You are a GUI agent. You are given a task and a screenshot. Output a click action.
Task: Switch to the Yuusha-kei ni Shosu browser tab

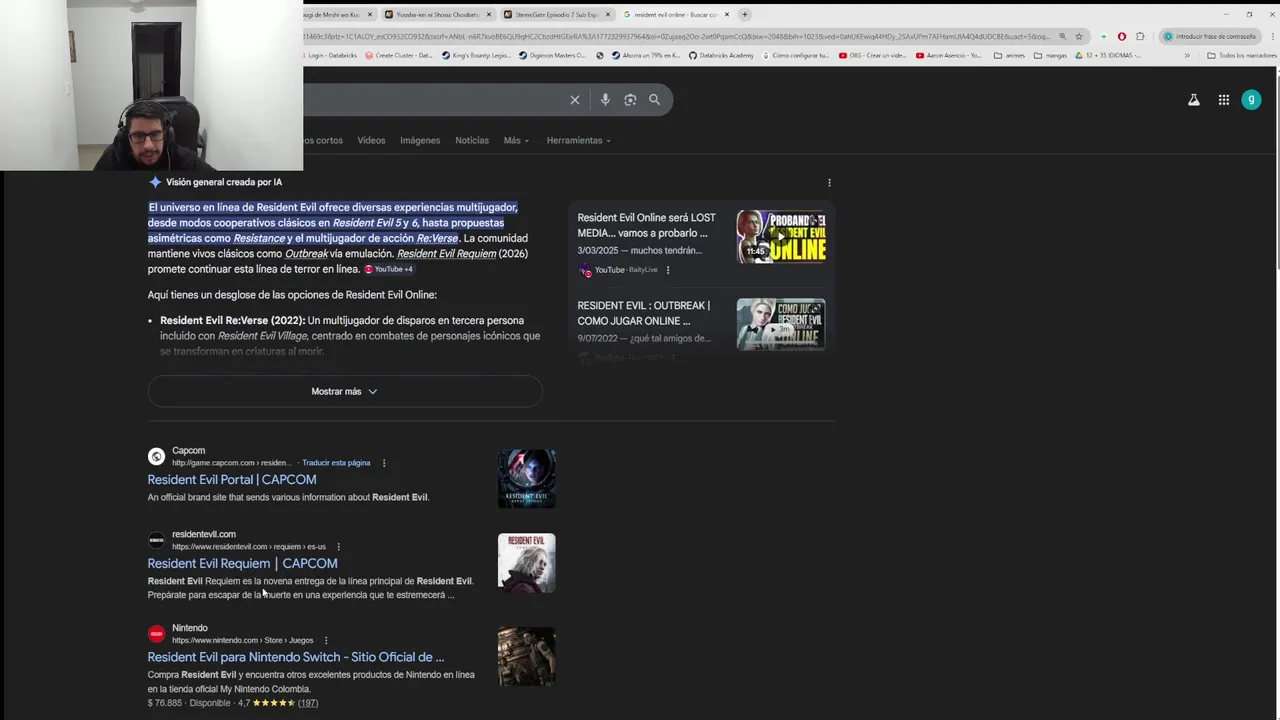pos(437,15)
